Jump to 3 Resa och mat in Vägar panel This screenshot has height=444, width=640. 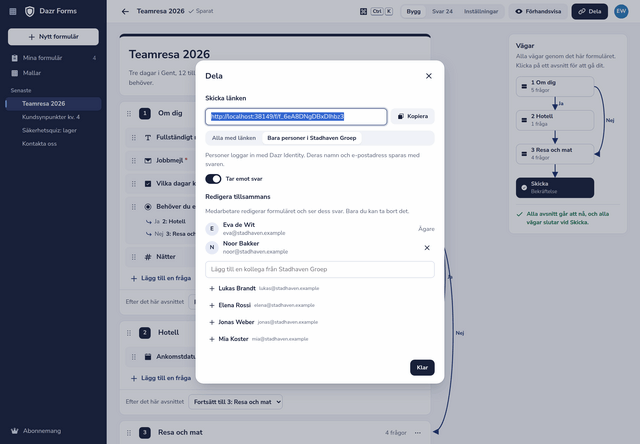click(555, 154)
